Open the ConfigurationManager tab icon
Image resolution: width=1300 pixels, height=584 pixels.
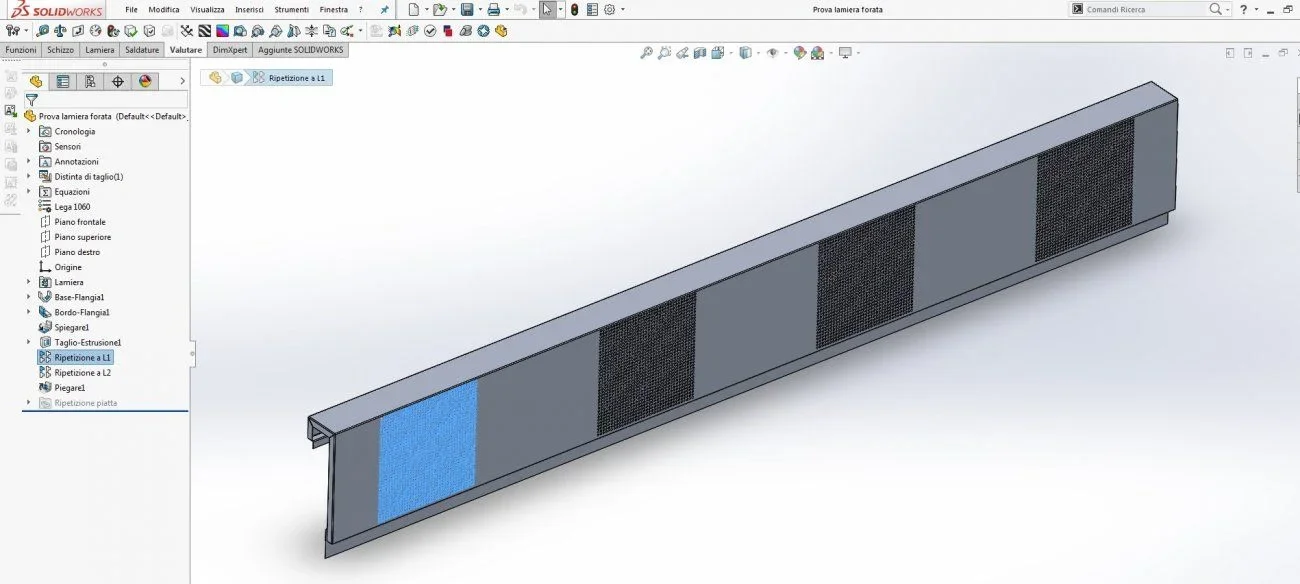coord(90,81)
